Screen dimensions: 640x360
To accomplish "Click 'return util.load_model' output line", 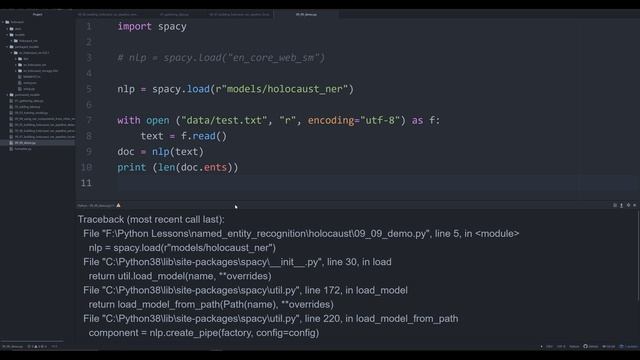I will (x=180, y=276).
